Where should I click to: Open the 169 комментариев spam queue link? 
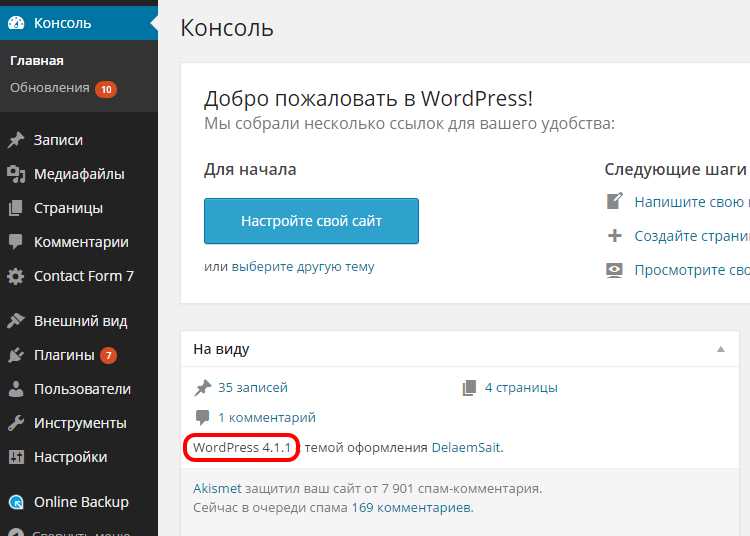(412, 507)
